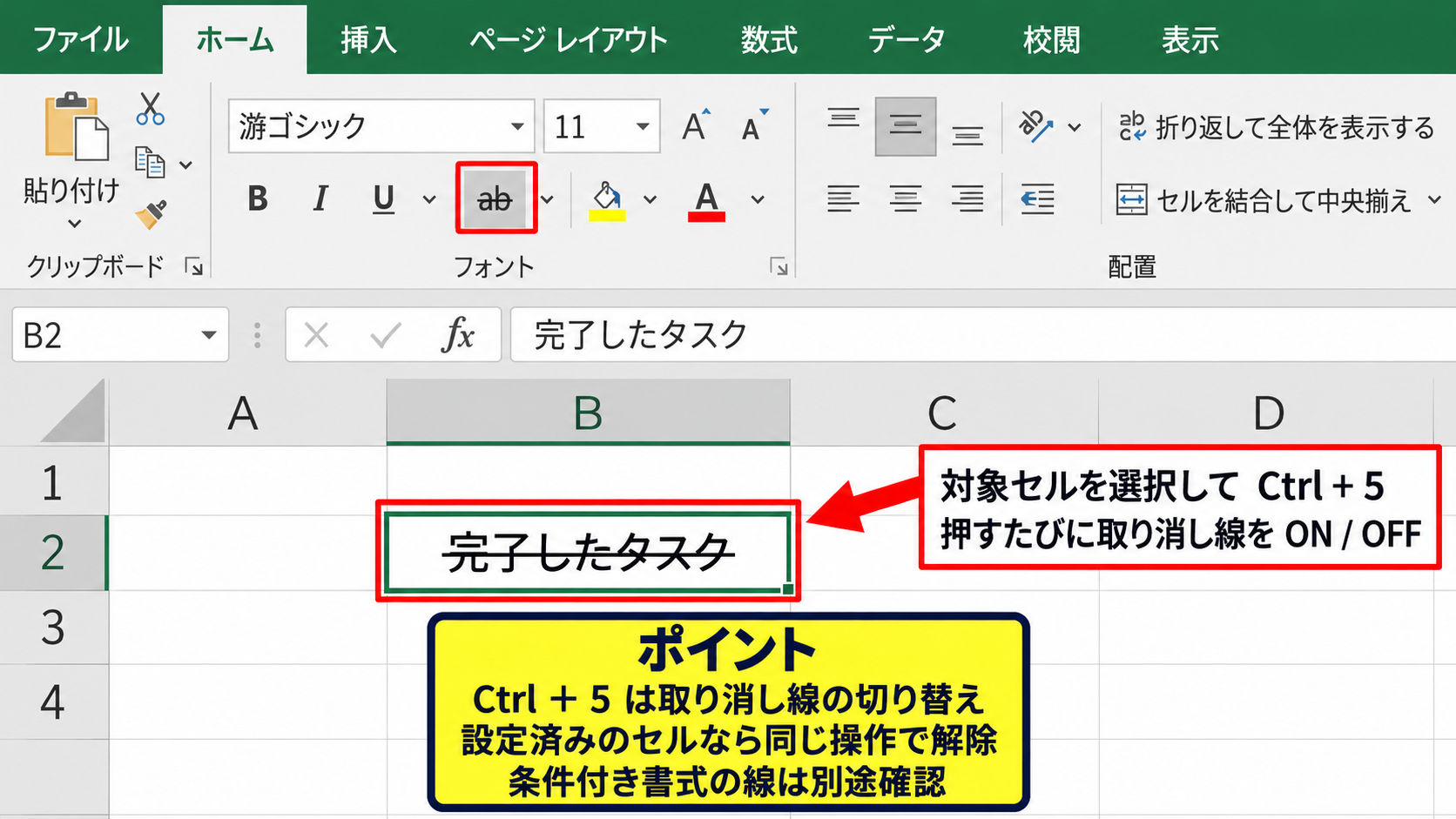Open underline style dropdown arrow

pos(429,199)
